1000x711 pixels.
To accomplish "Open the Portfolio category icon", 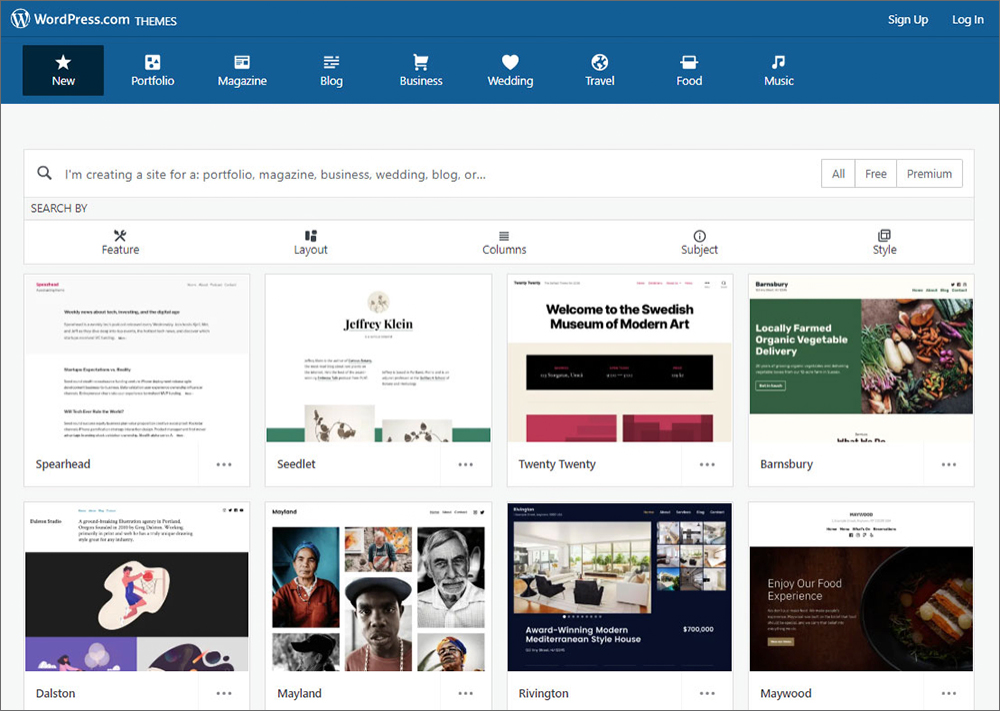I will [152, 62].
